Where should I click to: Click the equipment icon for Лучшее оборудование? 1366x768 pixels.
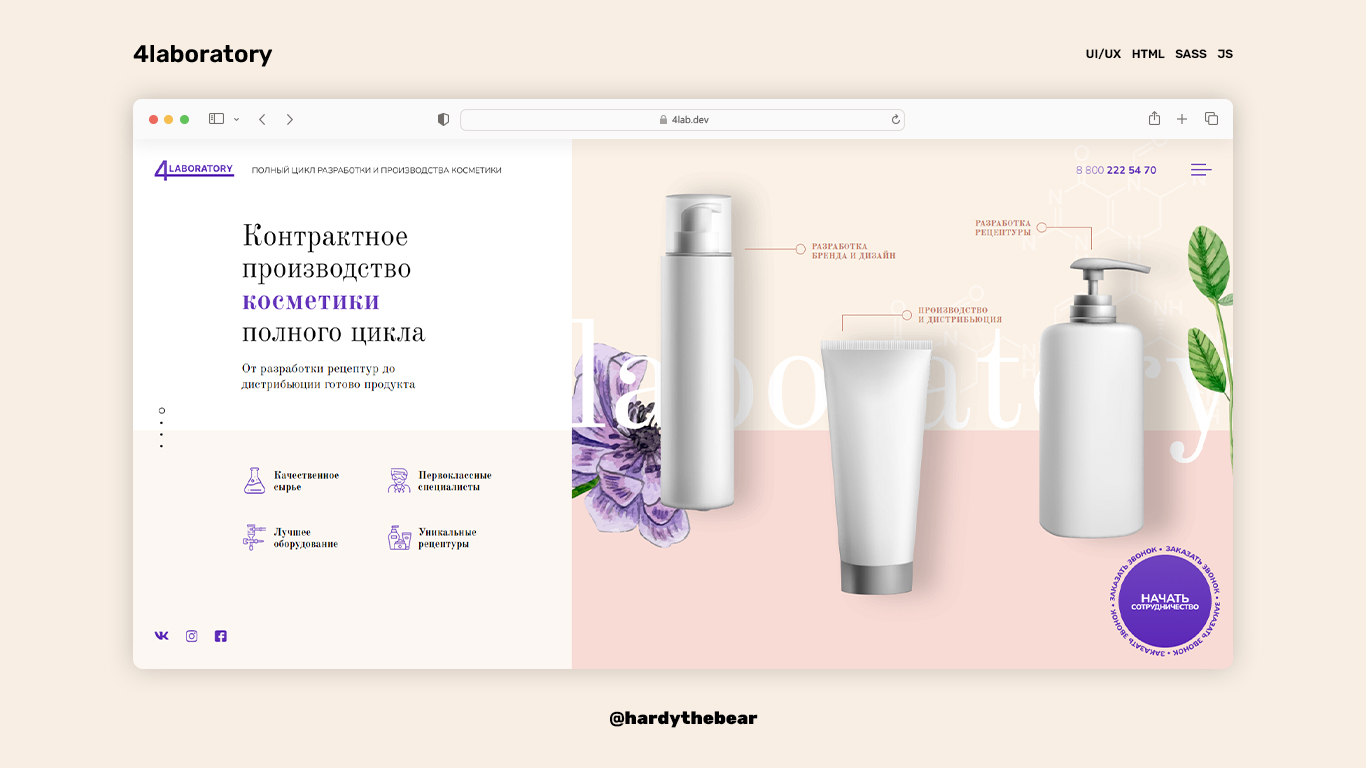coord(254,537)
